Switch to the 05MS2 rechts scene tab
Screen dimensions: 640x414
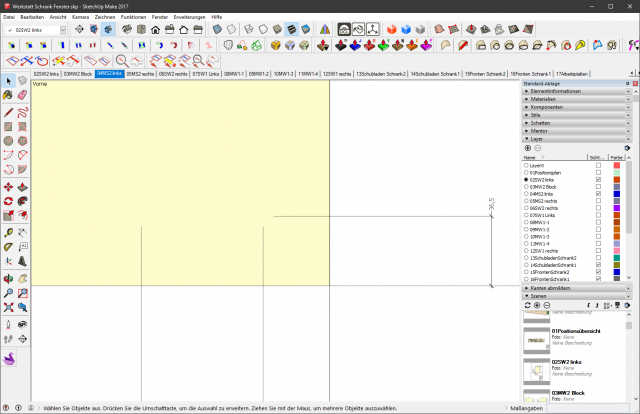(142, 74)
